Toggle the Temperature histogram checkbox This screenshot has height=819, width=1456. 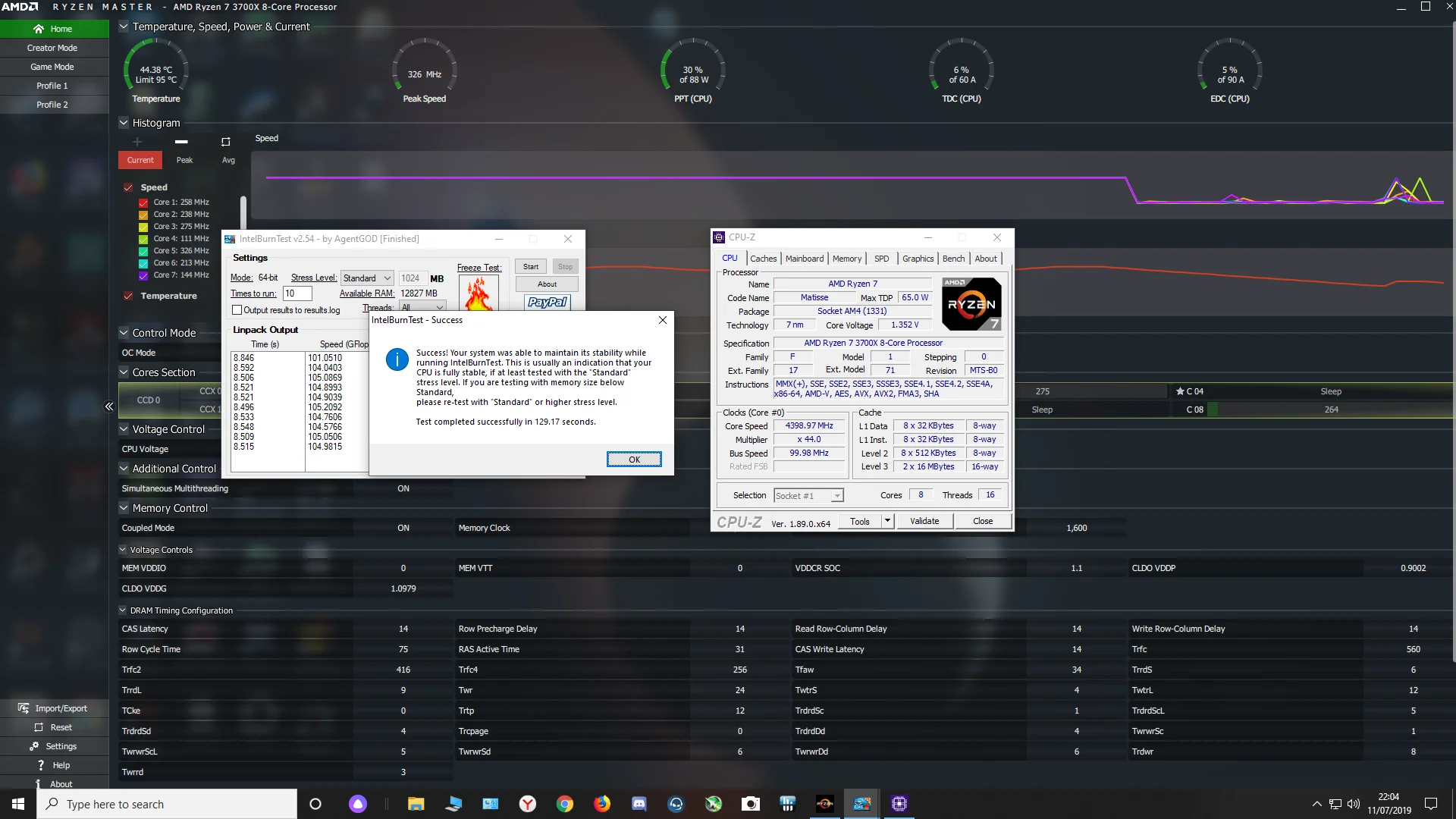click(x=128, y=296)
